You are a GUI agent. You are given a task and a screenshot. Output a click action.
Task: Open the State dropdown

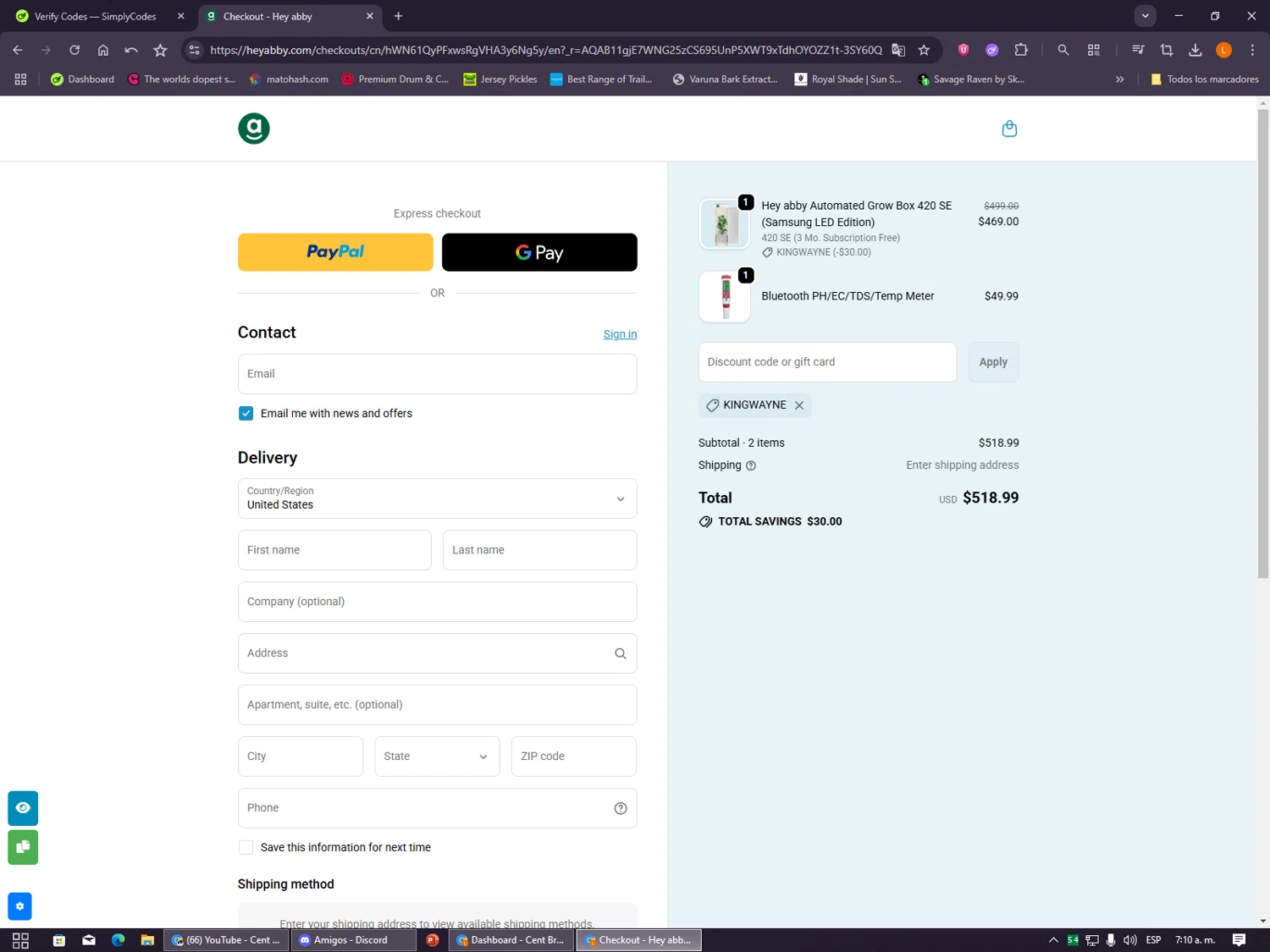pos(437,757)
